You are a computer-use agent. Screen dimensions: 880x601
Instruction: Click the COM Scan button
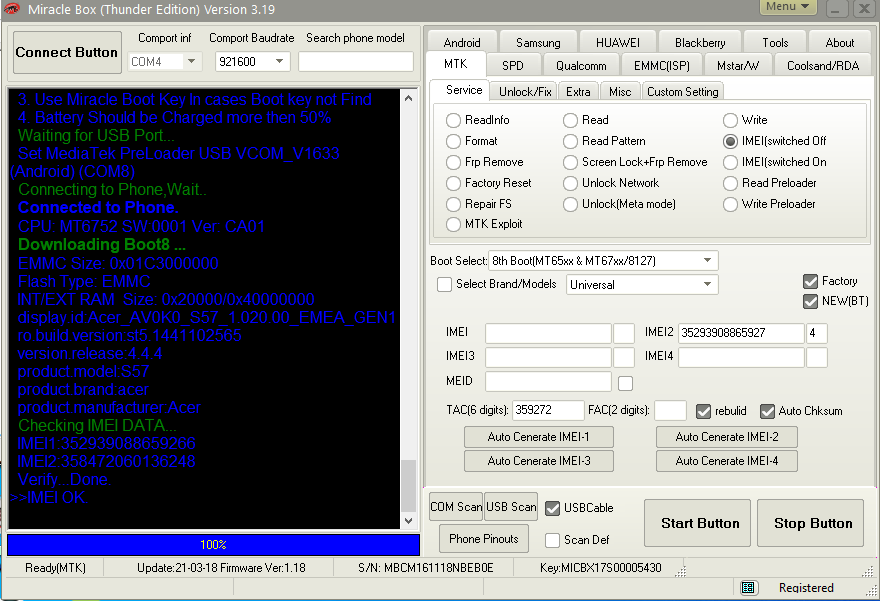[x=456, y=507]
